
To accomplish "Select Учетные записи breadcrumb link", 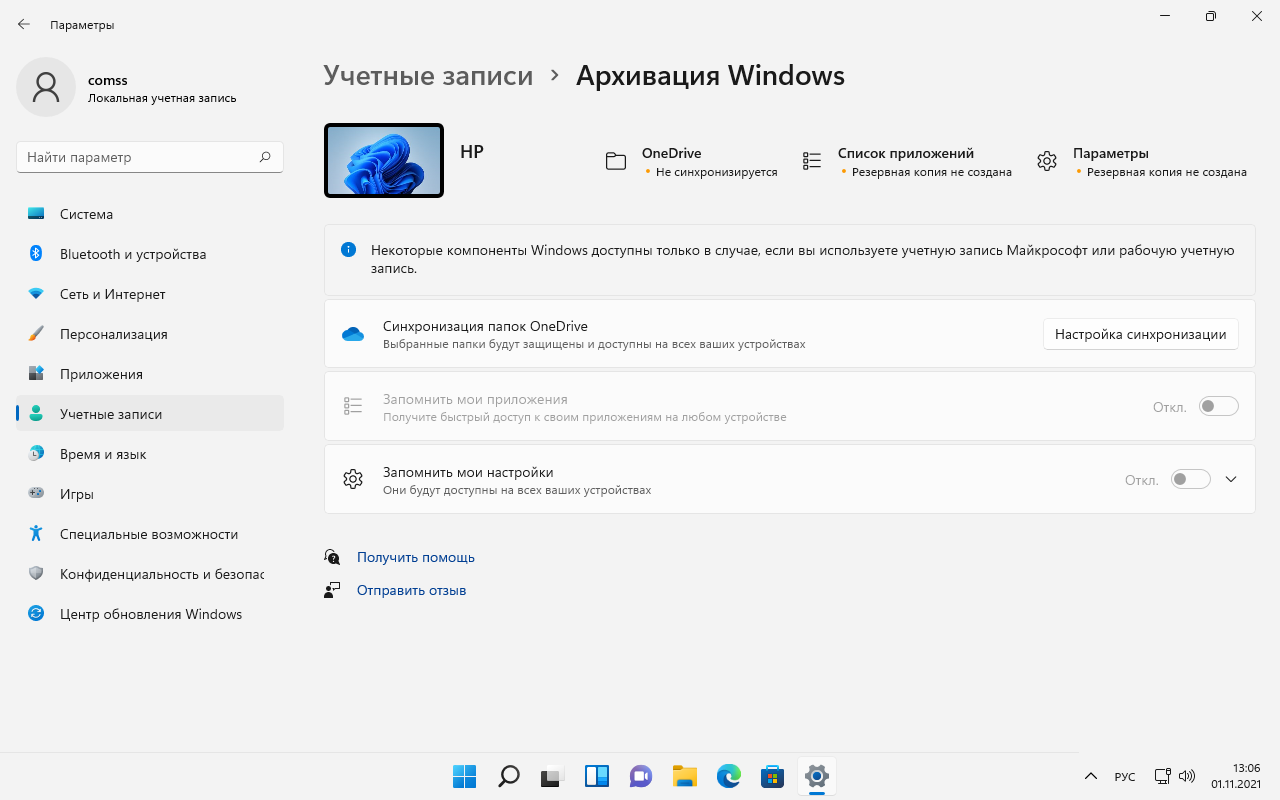I will [x=428, y=75].
